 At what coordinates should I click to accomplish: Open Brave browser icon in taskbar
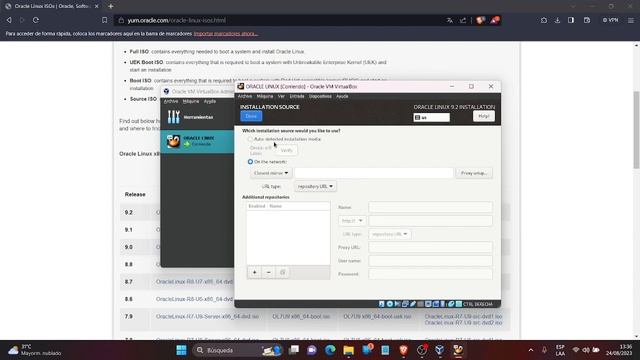point(403,350)
